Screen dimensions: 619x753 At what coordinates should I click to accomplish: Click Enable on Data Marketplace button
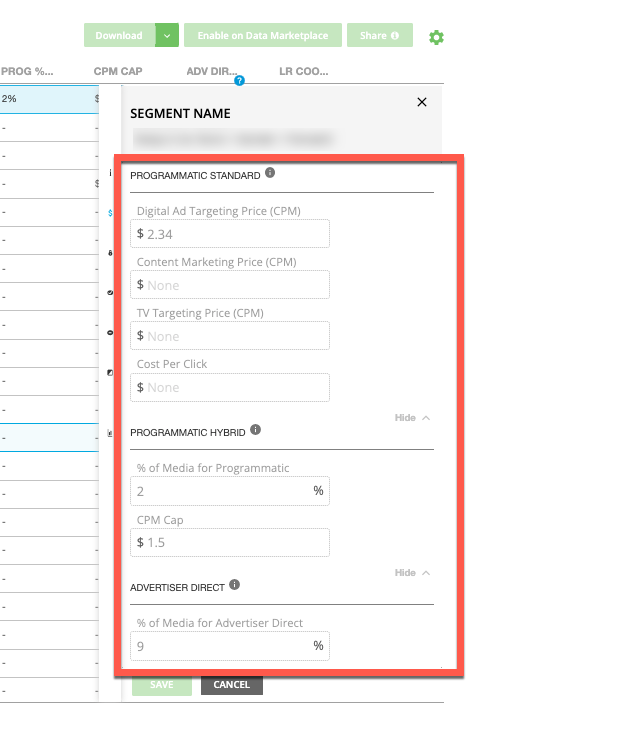coord(263,36)
